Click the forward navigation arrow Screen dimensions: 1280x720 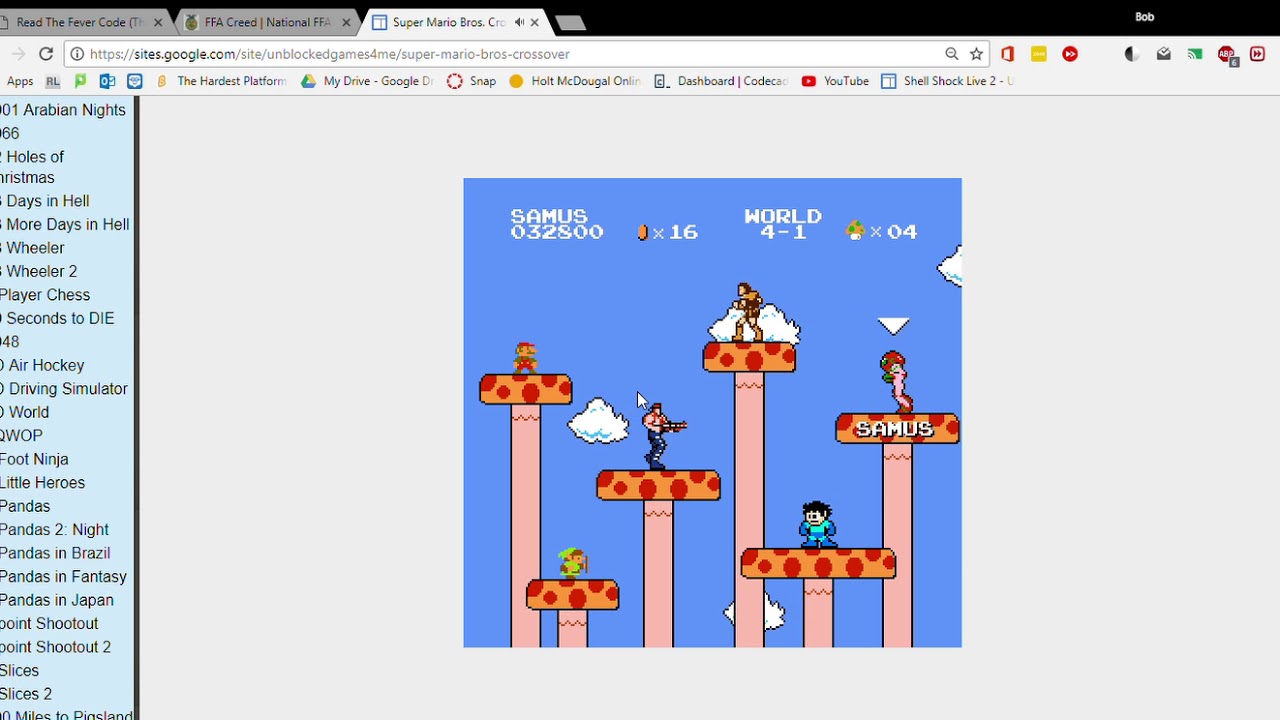[x=17, y=54]
